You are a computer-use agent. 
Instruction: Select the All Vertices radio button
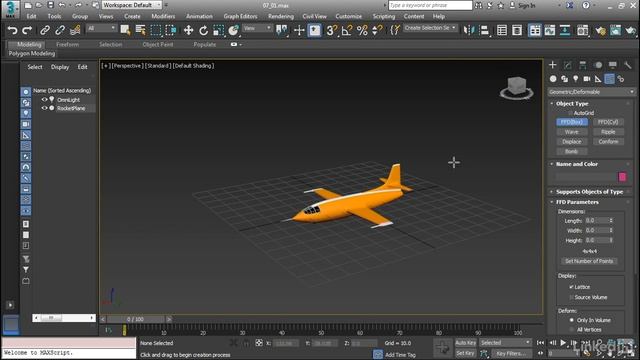[x=571, y=329]
